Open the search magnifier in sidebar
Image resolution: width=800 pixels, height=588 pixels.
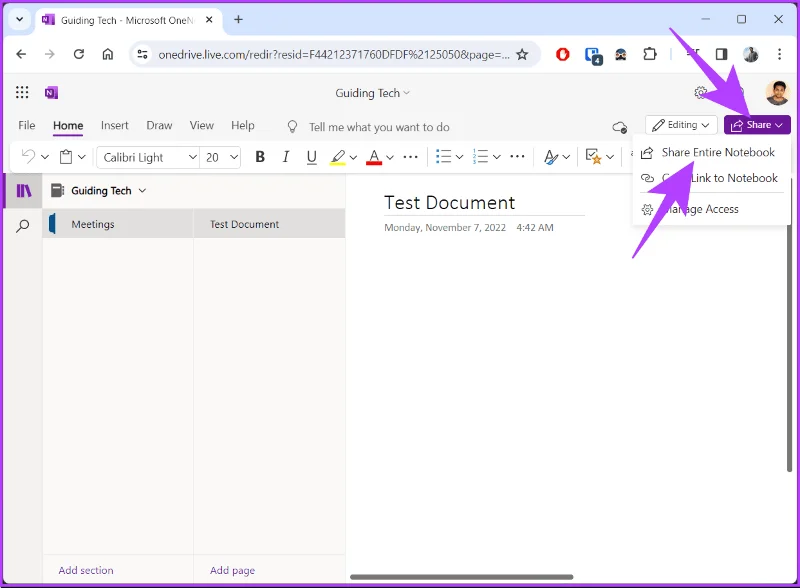(22, 226)
